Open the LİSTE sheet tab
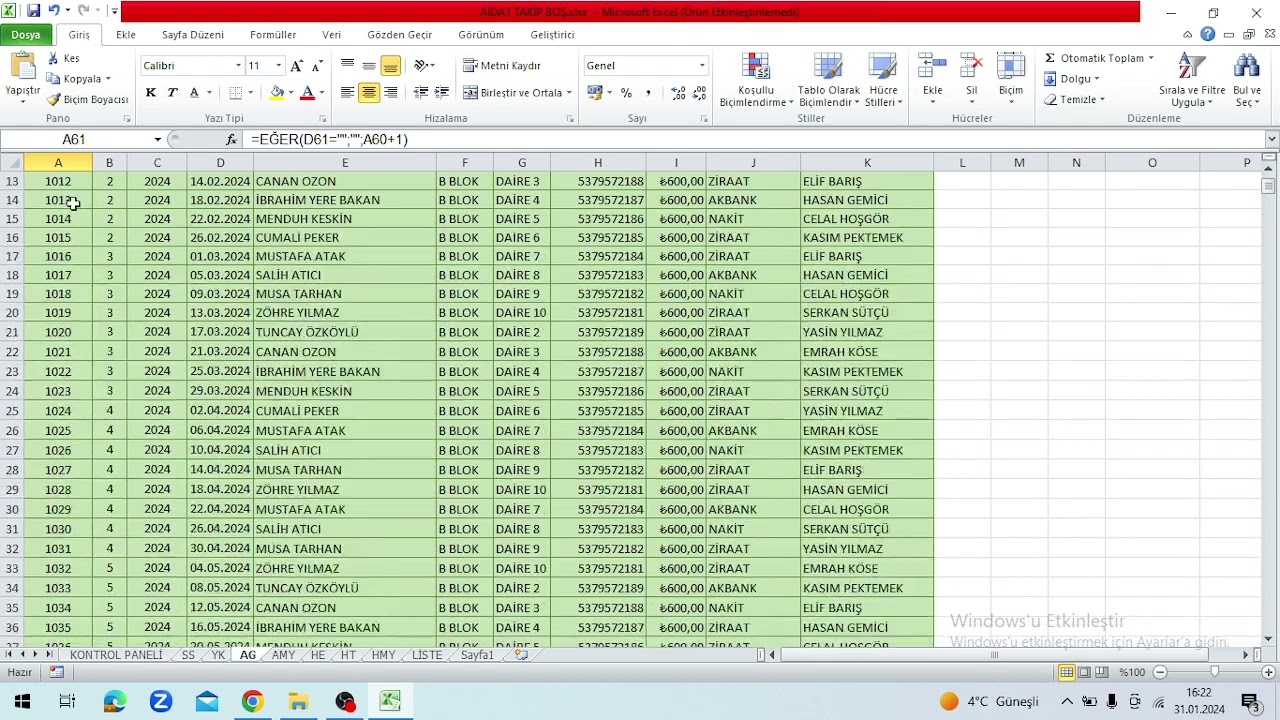The width and height of the screenshot is (1280, 720). (427, 655)
